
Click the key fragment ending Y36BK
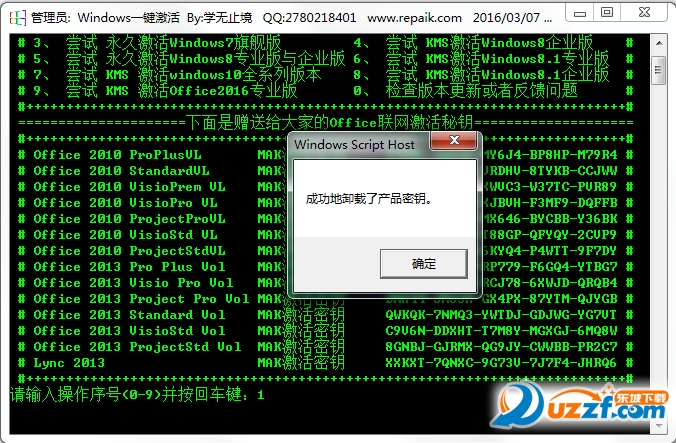(550, 218)
